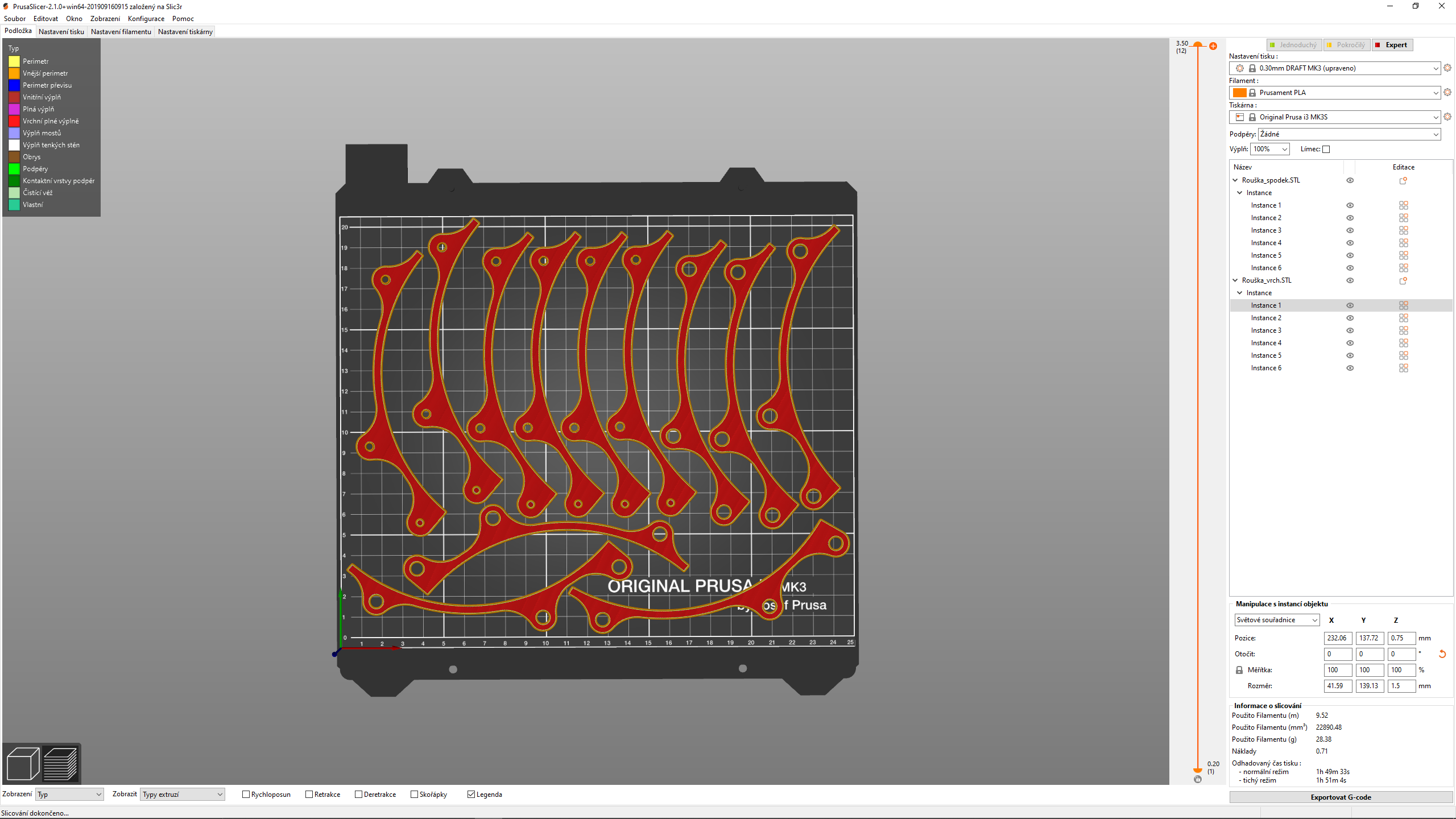Click separate icon for spodek Instance 3

tap(1403, 230)
